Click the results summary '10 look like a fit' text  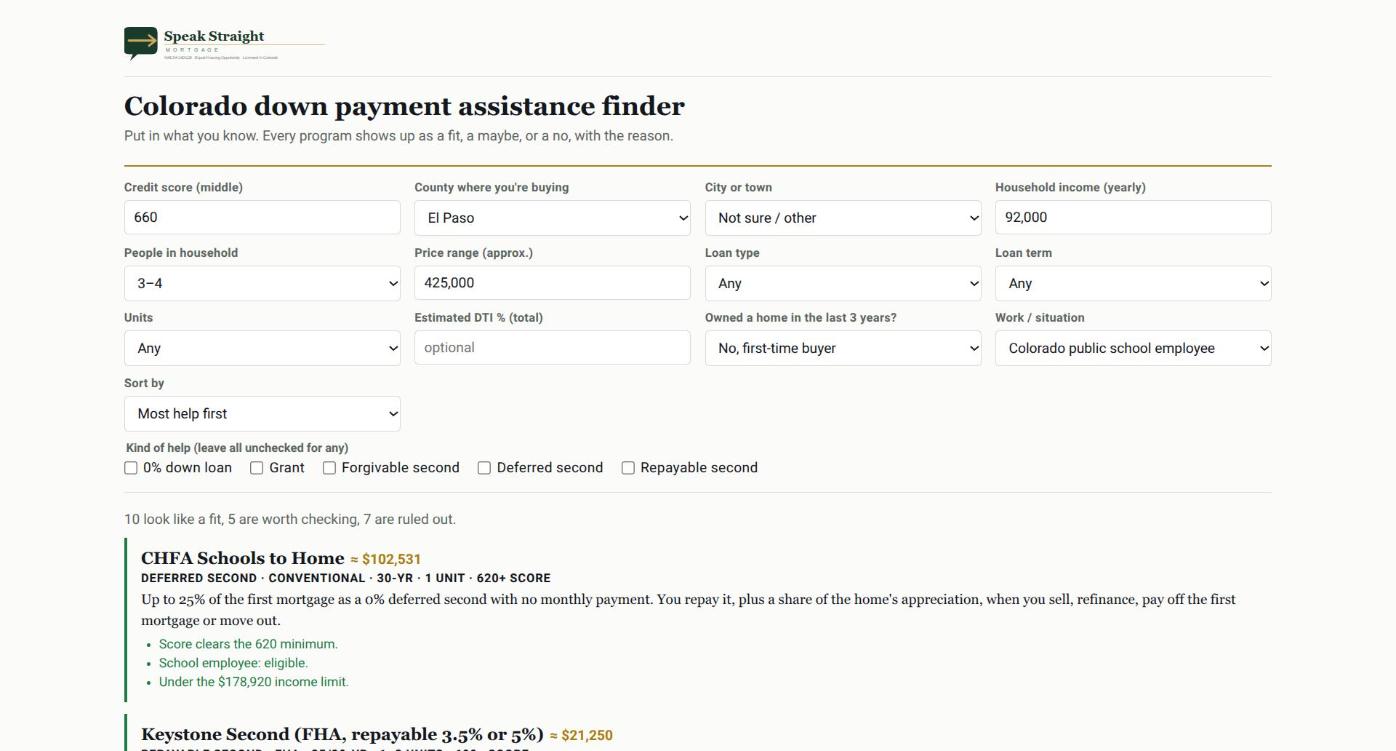coord(290,520)
